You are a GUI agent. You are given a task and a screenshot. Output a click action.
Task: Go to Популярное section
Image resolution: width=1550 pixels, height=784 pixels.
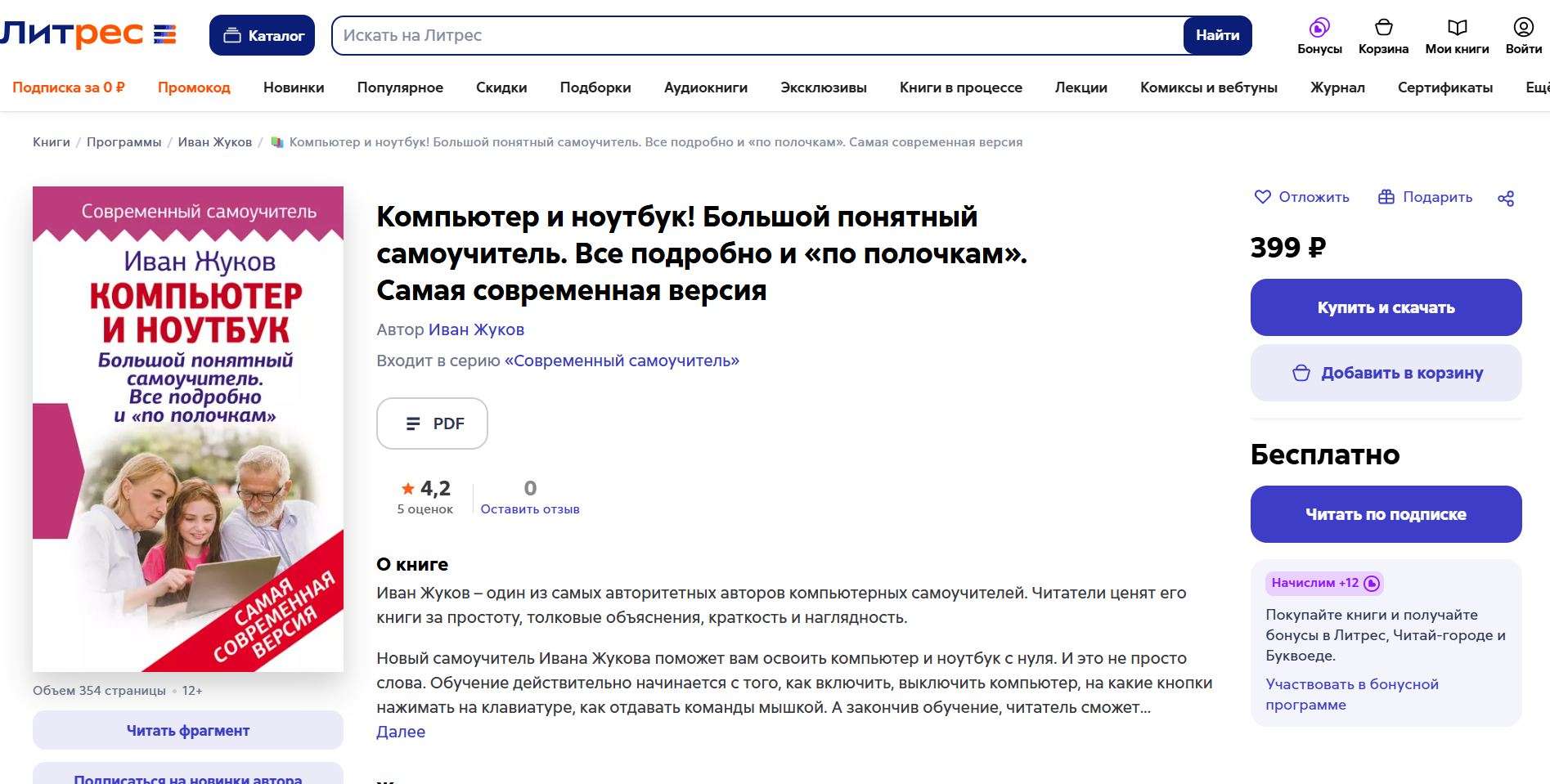(x=400, y=87)
